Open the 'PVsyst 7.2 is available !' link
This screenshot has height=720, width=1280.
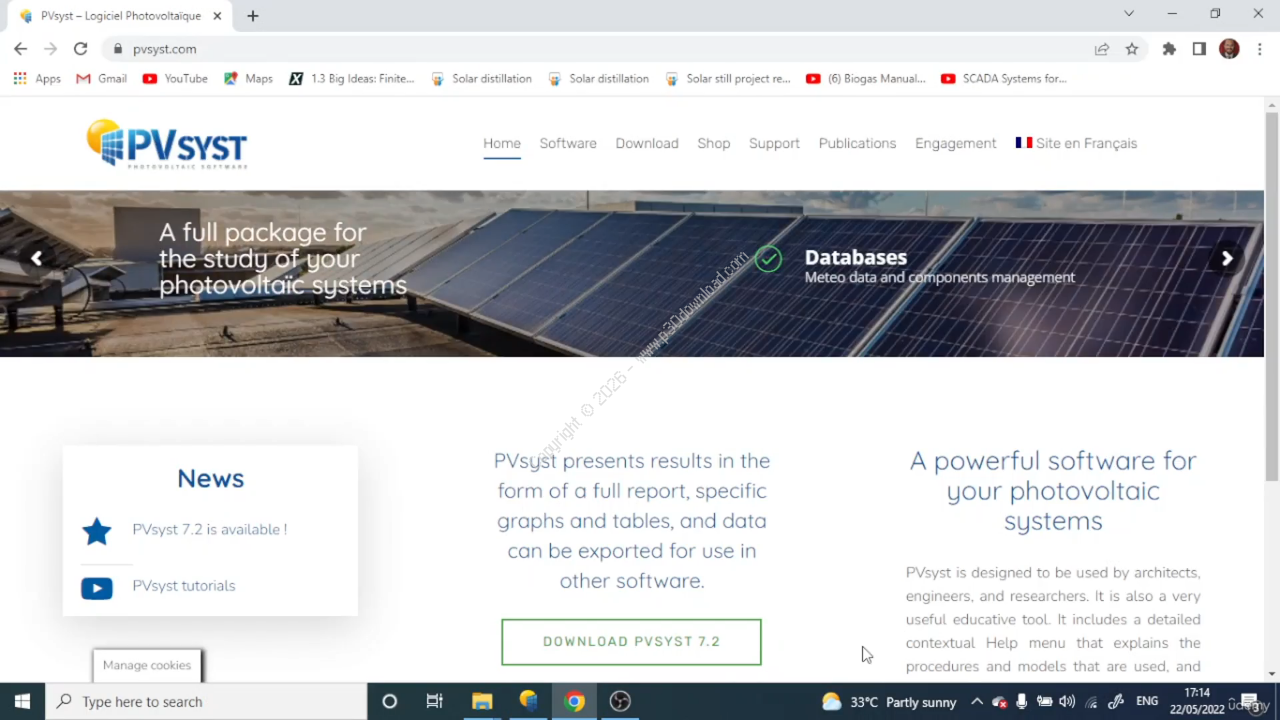point(210,529)
